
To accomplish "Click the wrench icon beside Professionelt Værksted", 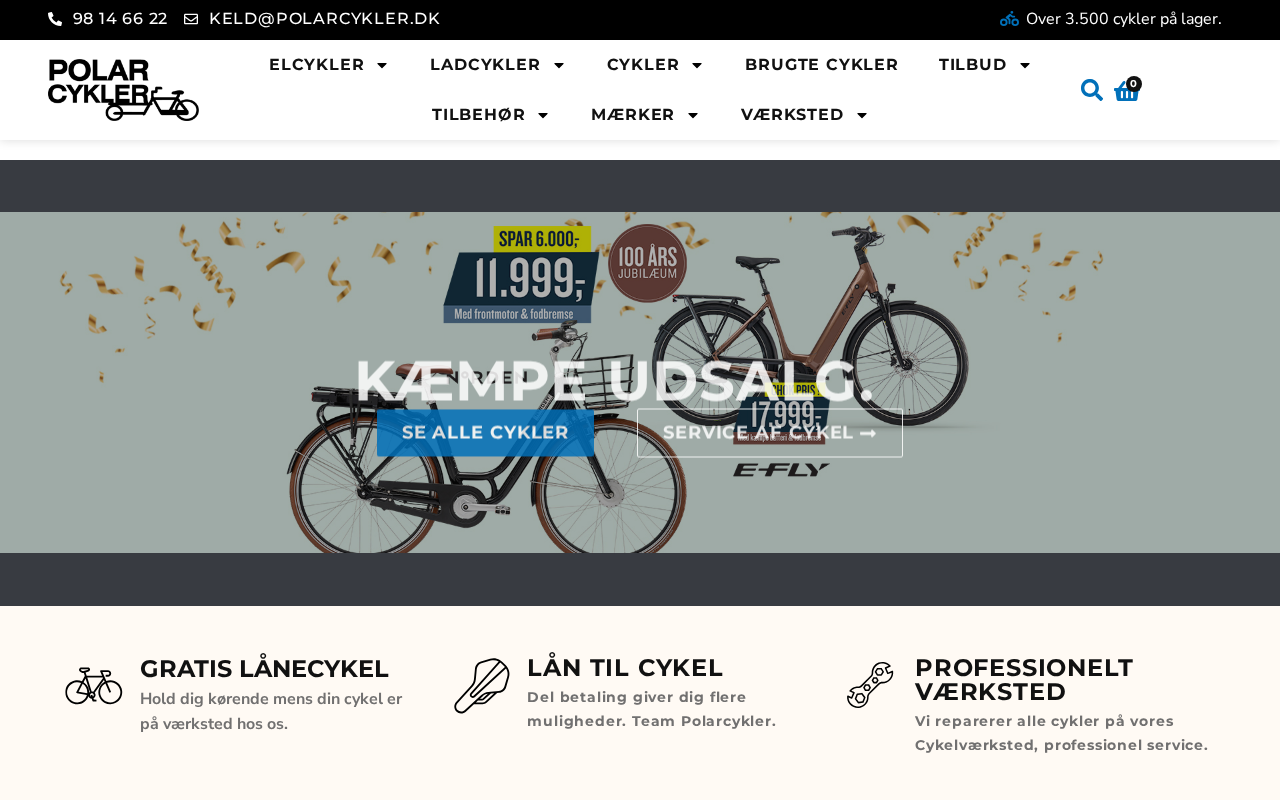I will (870, 685).
